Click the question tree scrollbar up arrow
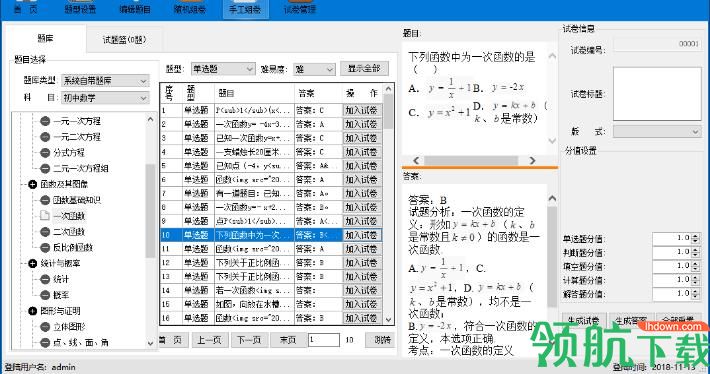Image resolution: width=710 pixels, height=374 pixels. (x=151, y=119)
